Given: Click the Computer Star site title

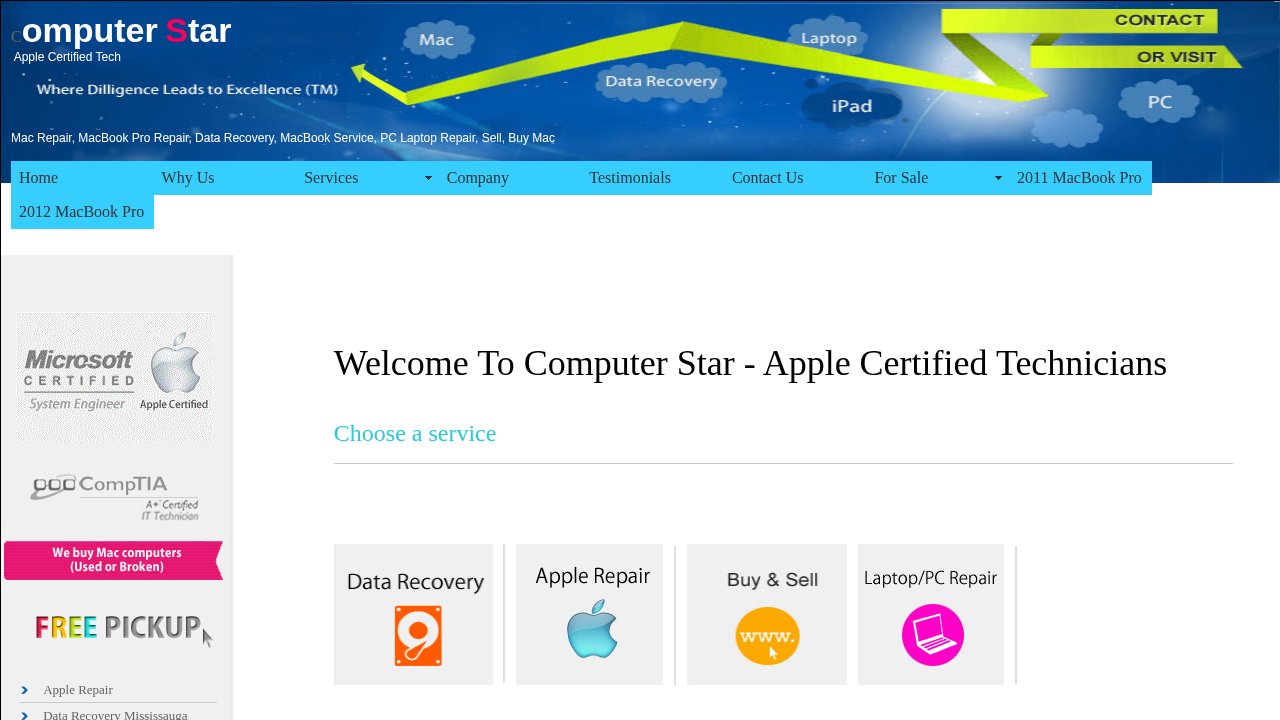Looking at the screenshot, I should (x=121, y=31).
